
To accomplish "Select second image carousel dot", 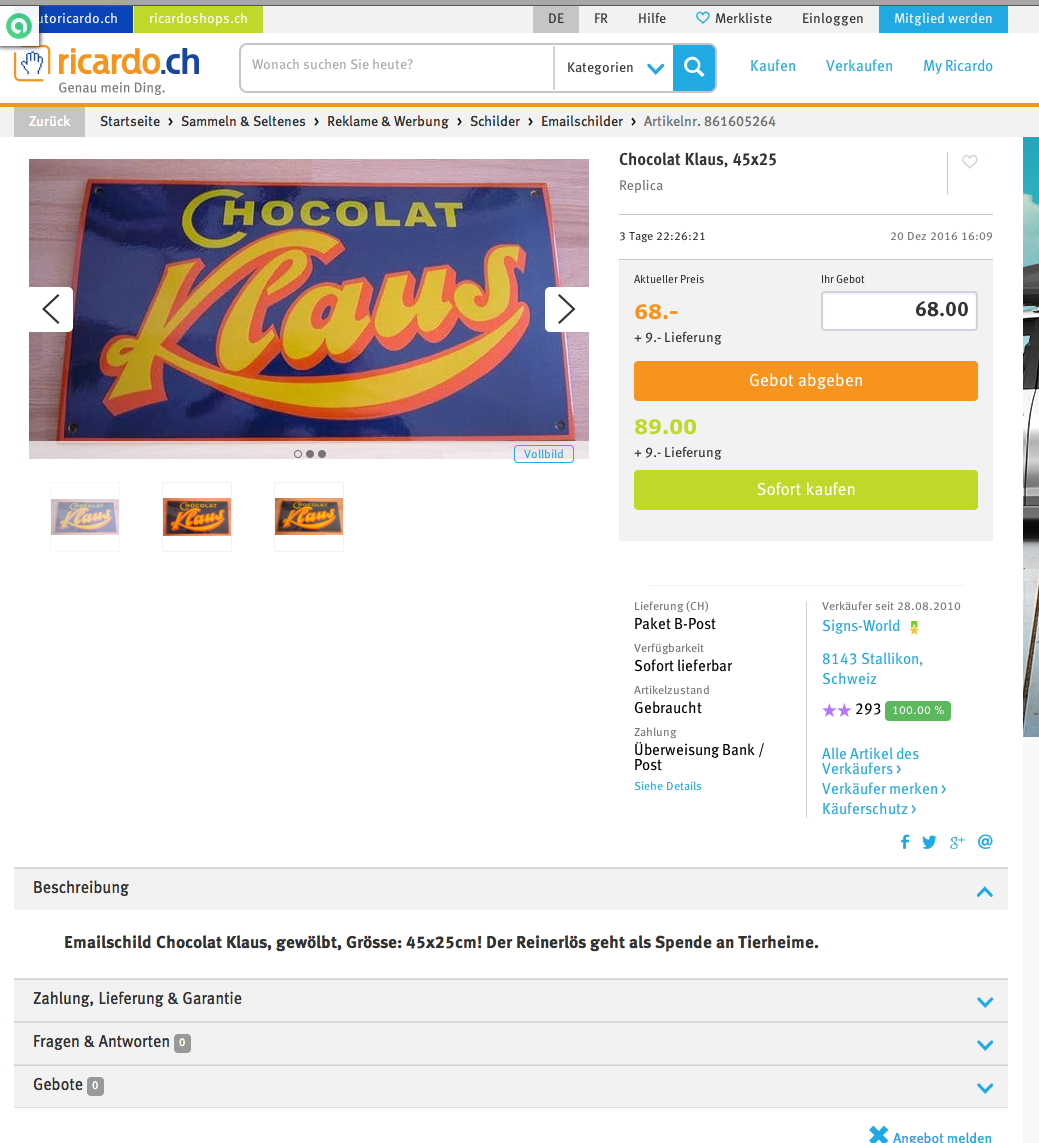I will [310, 454].
